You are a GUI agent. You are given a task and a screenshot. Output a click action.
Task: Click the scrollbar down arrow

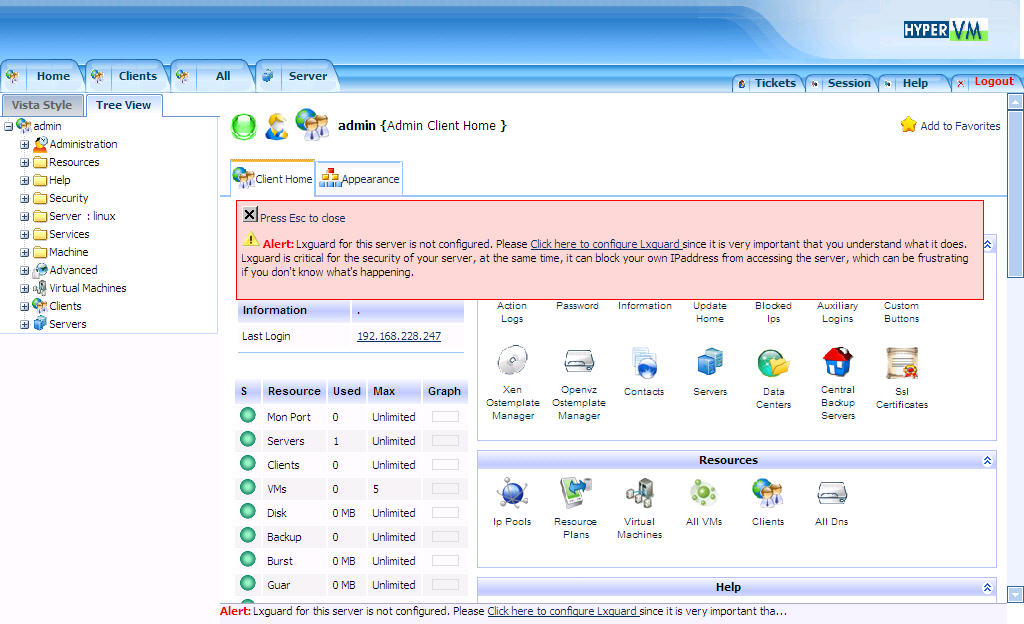[1015, 593]
